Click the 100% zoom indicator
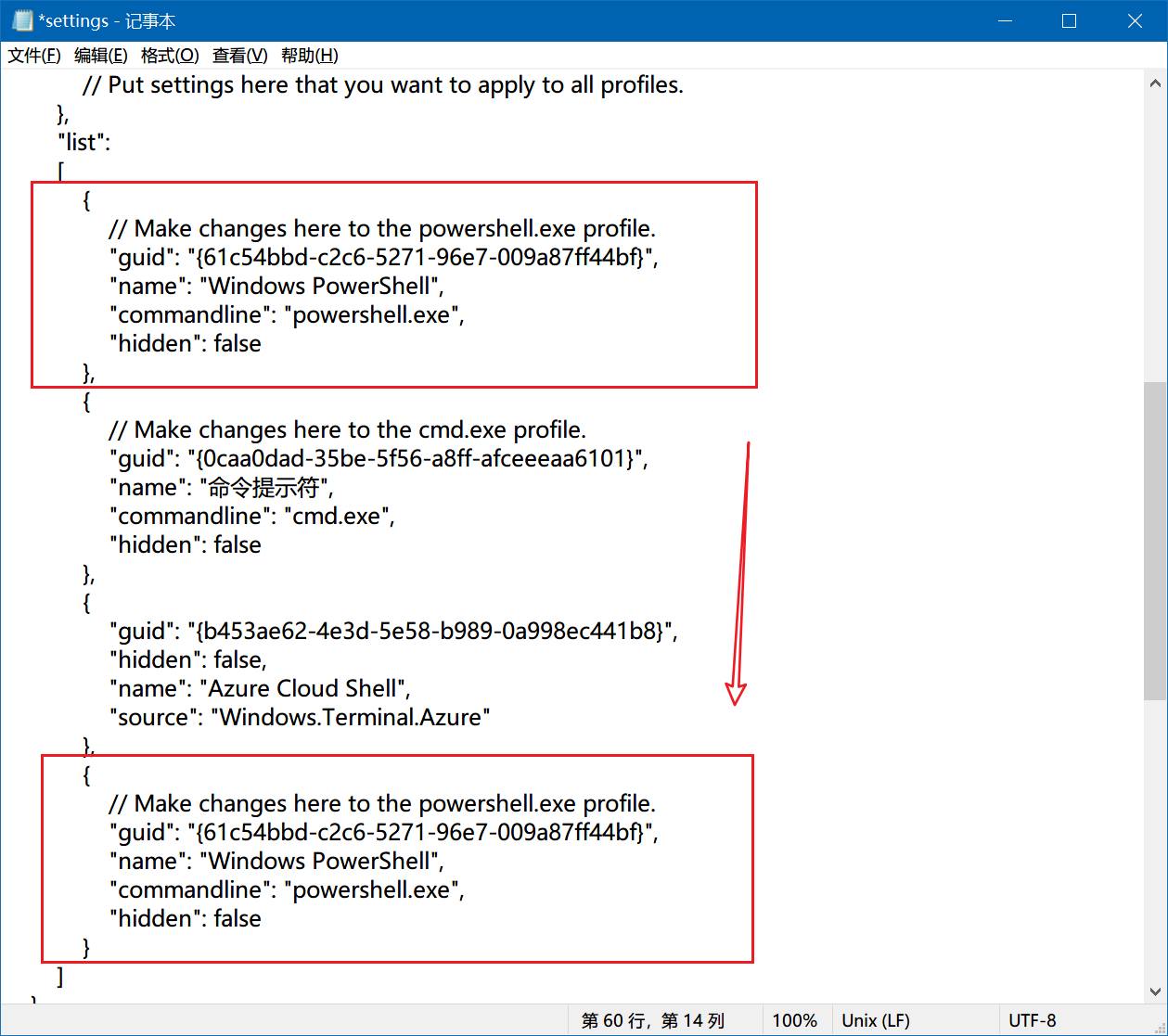Viewport: 1168px width, 1036px height. (x=793, y=1020)
